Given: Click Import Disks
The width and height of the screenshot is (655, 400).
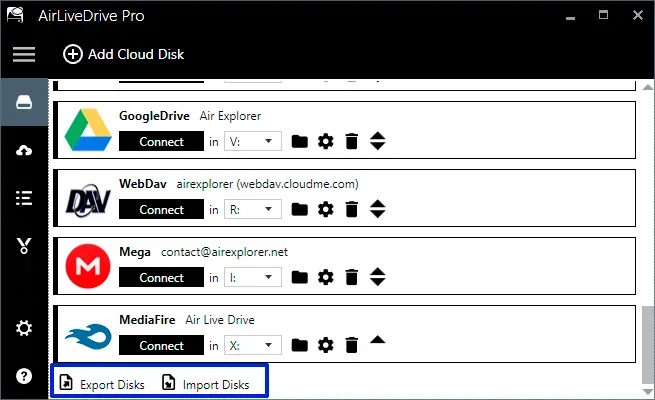Looking at the screenshot, I should pyautogui.click(x=206, y=384).
